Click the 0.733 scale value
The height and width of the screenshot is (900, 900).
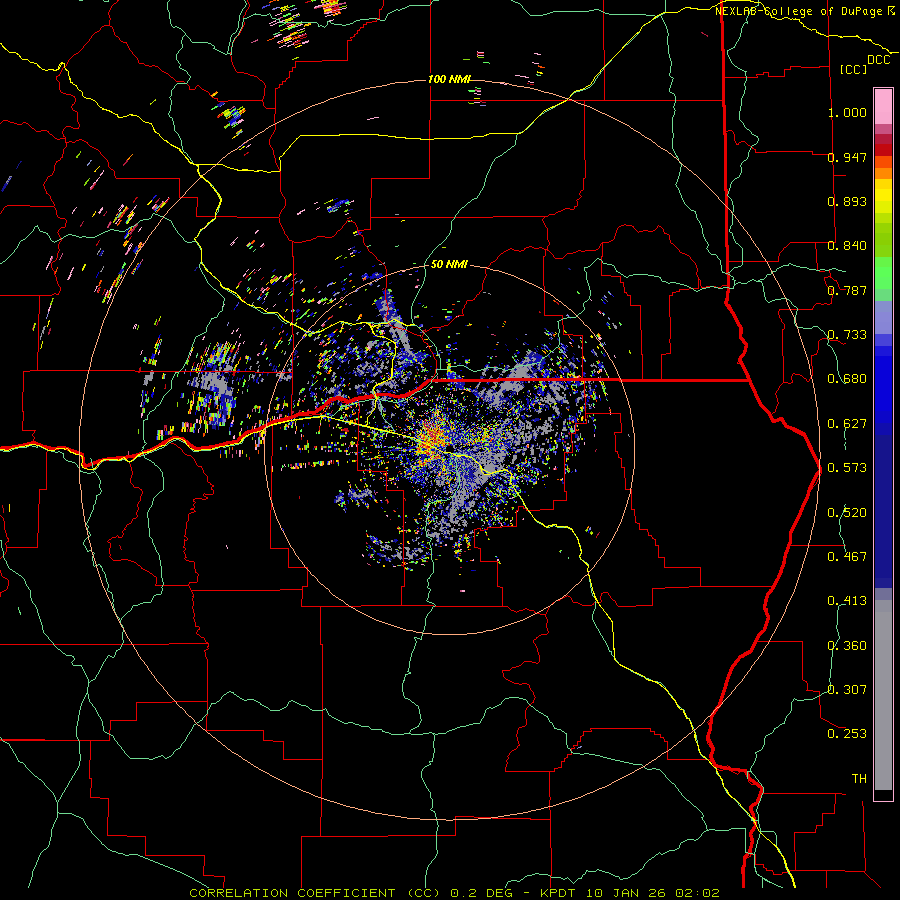[847, 335]
